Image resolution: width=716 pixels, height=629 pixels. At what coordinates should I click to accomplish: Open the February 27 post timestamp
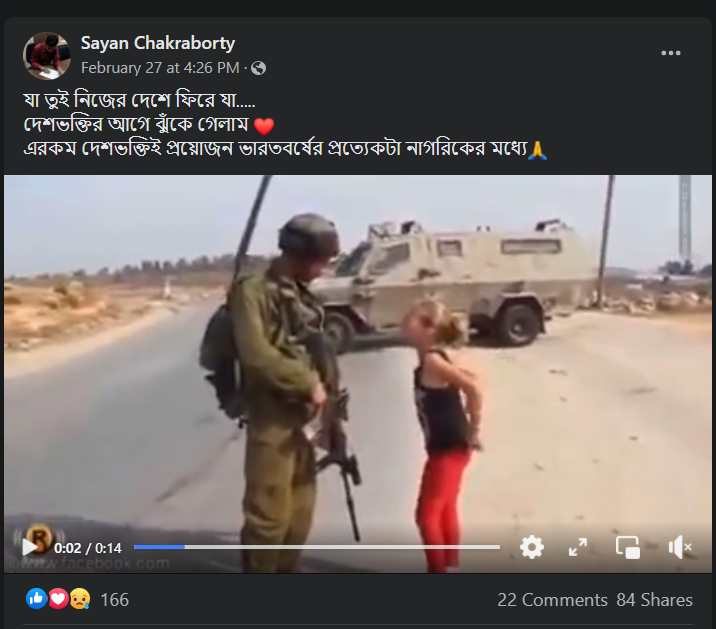coord(160,68)
